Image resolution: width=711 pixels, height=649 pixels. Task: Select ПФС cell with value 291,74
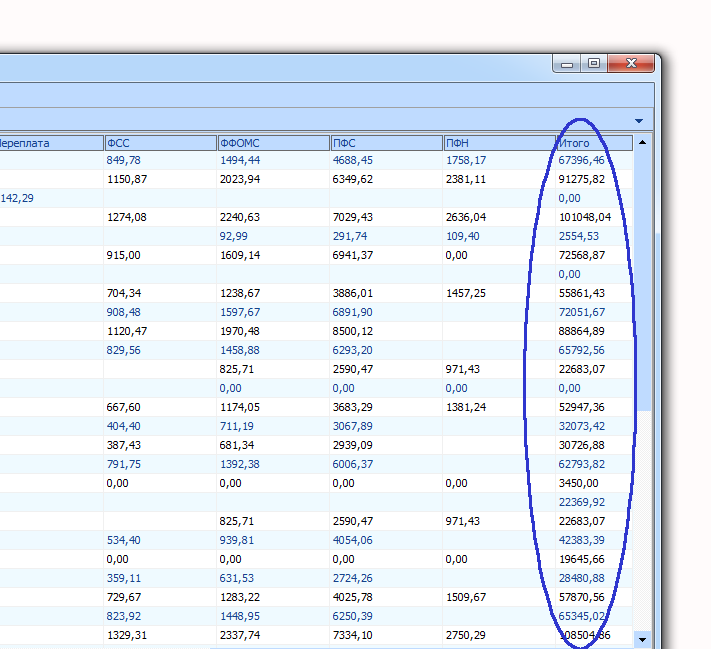pos(386,236)
